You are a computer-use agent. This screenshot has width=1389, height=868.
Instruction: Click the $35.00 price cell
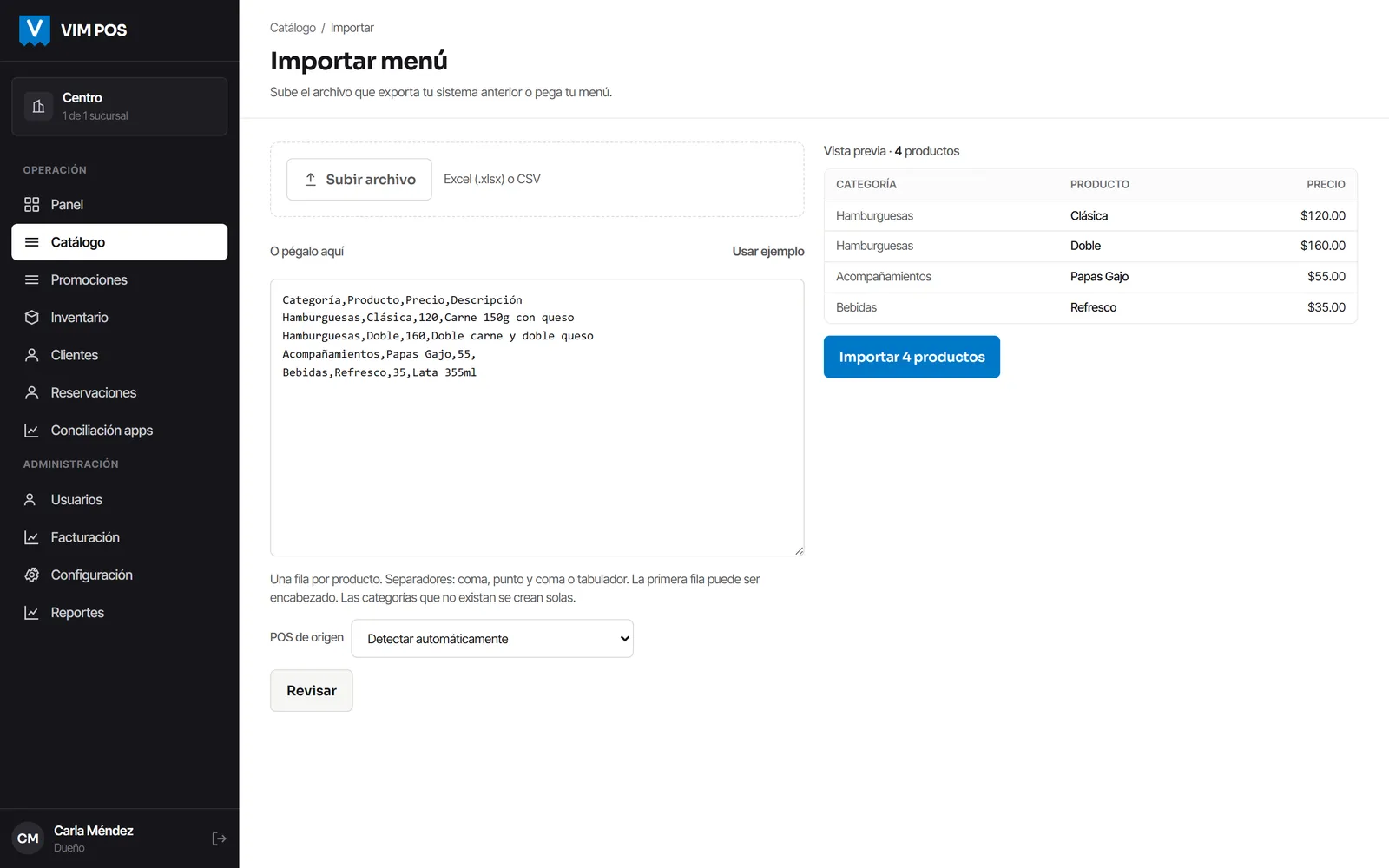[1326, 307]
